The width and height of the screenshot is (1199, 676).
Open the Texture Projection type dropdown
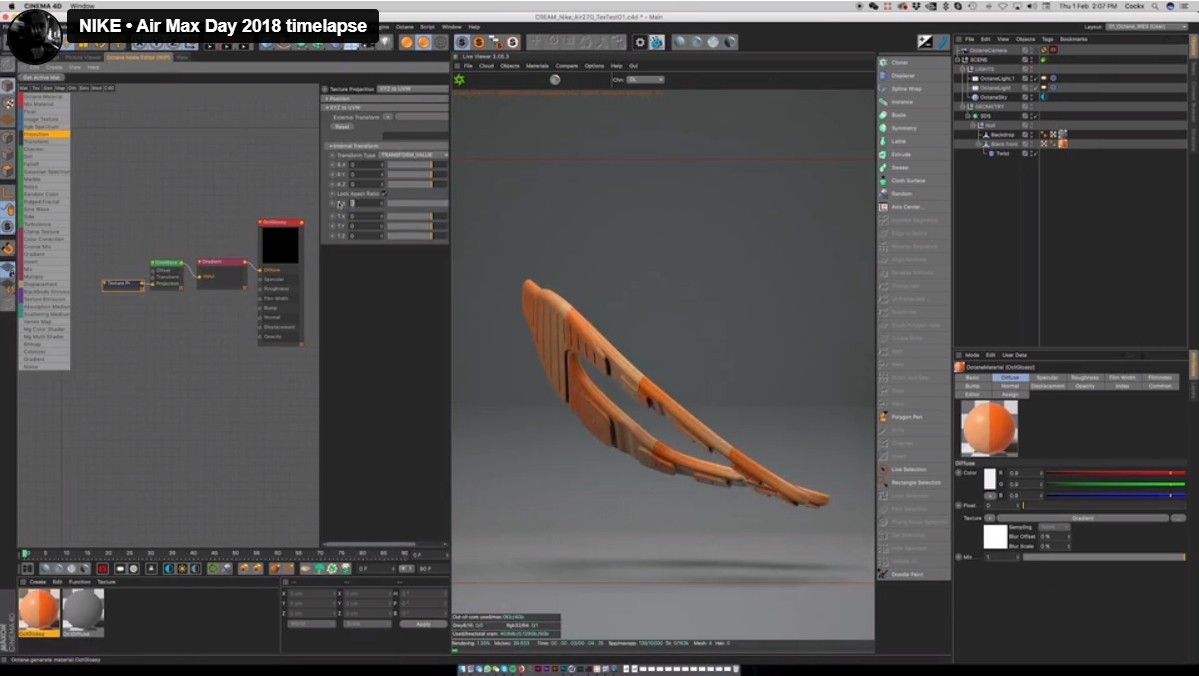click(x=412, y=89)
